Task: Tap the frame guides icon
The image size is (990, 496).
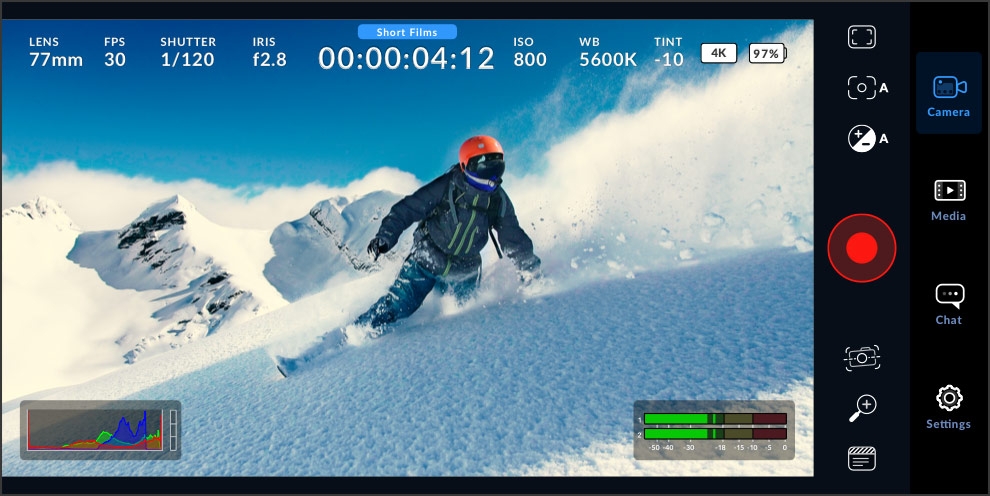Action: pos(861,38)
